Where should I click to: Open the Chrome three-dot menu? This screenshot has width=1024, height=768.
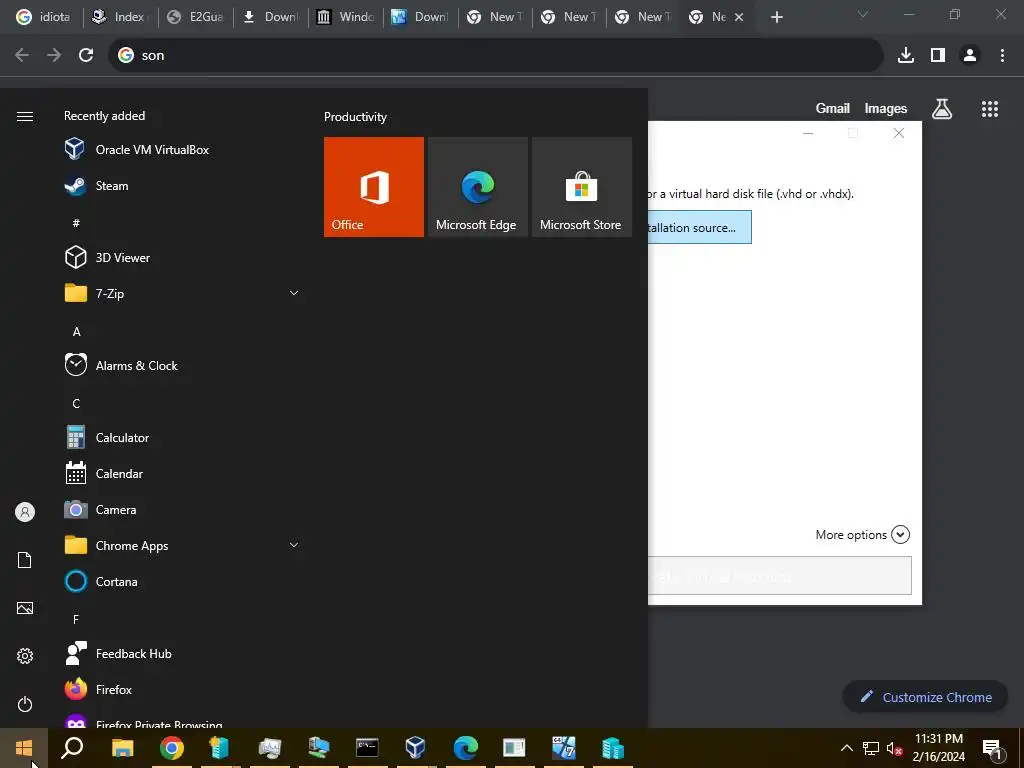(1002, 56)
